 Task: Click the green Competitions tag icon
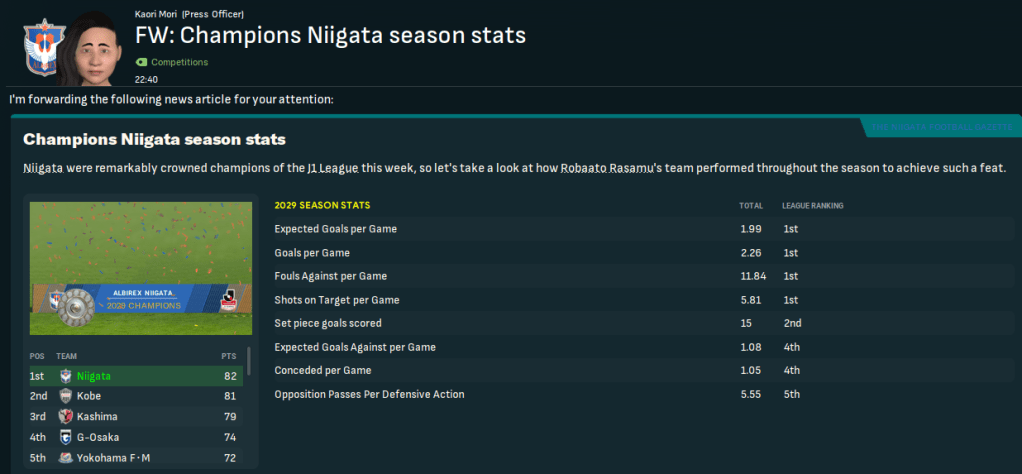coord(141,62)
